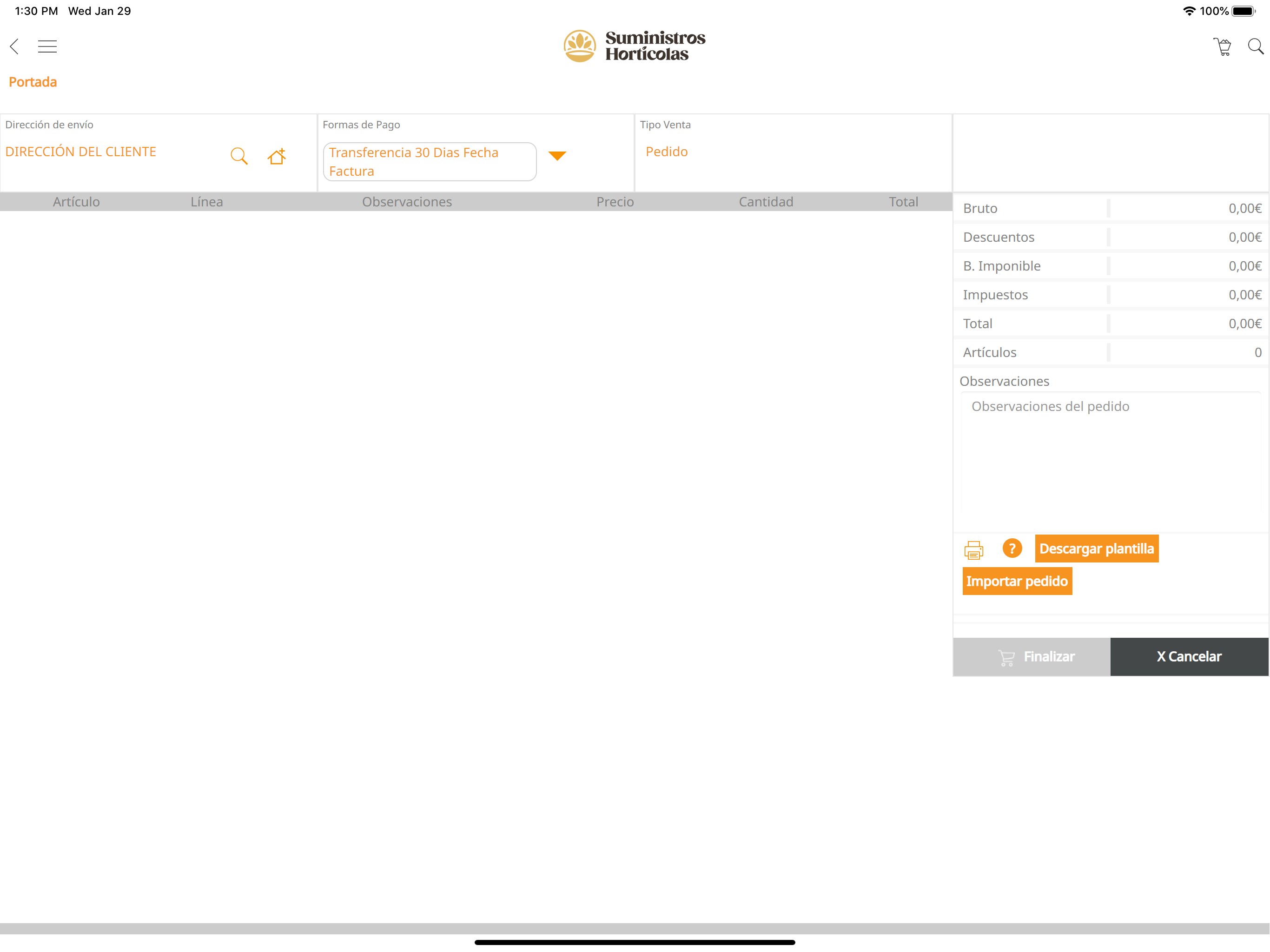Expand Formas de Pago dropdown arrow
The width and height of the screenshot is (1270, 952).
(x=557, y=156)
